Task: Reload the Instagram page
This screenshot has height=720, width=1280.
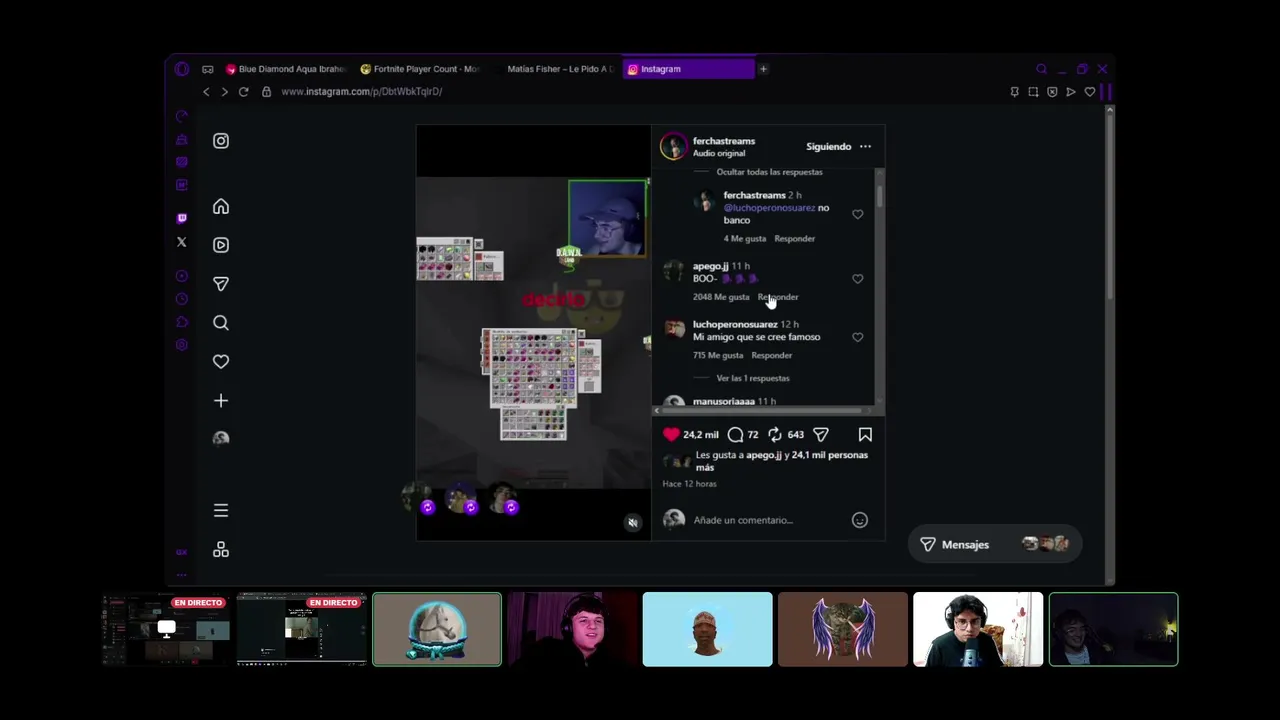Action: pos(243,92)
